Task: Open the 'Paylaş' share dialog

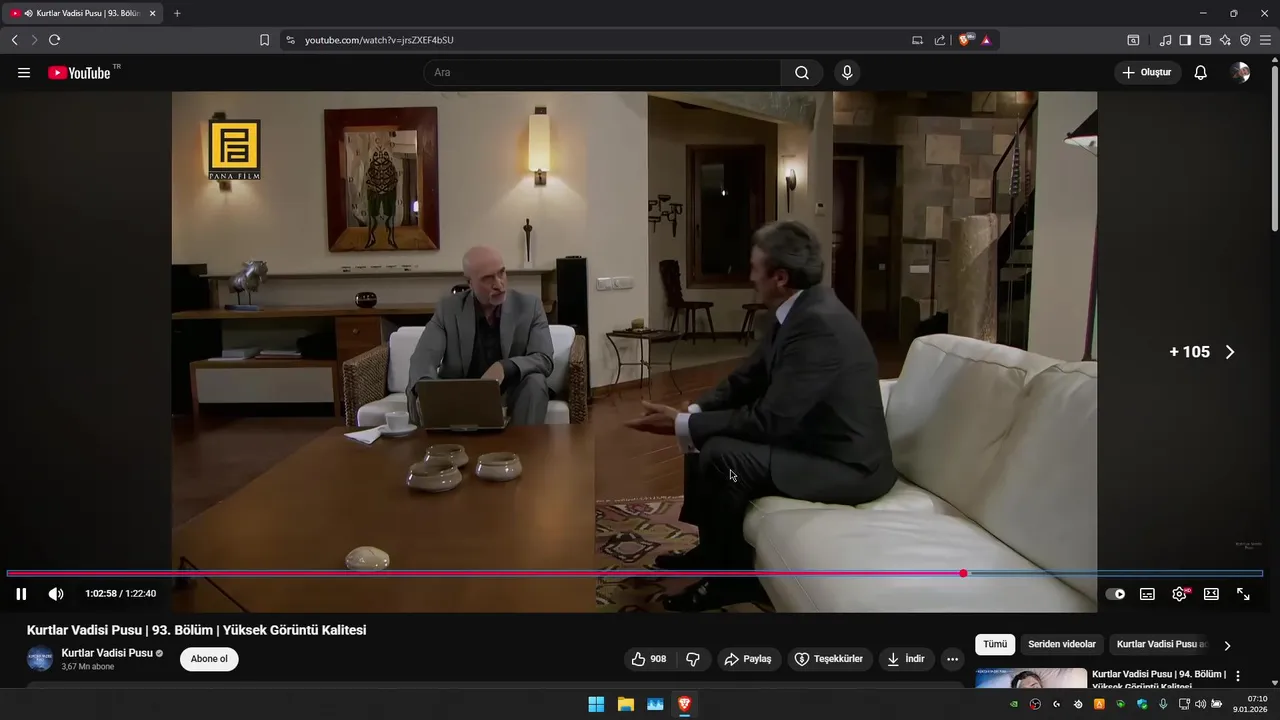Action: [748, 659]
